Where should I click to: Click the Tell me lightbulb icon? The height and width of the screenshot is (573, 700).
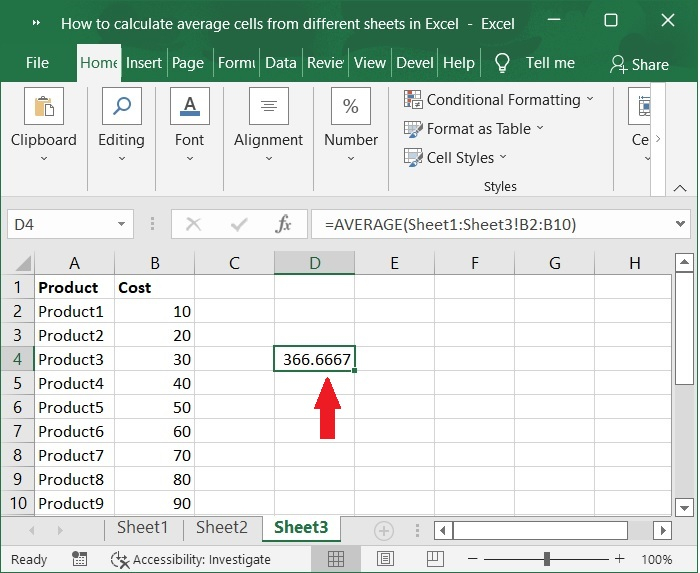pos(502,63)
